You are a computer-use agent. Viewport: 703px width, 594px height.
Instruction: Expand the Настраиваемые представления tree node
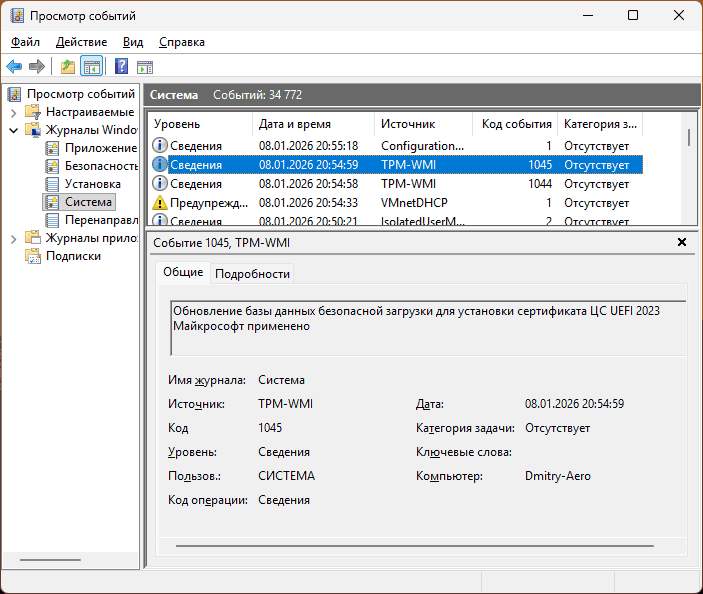[x=13, y=112]
